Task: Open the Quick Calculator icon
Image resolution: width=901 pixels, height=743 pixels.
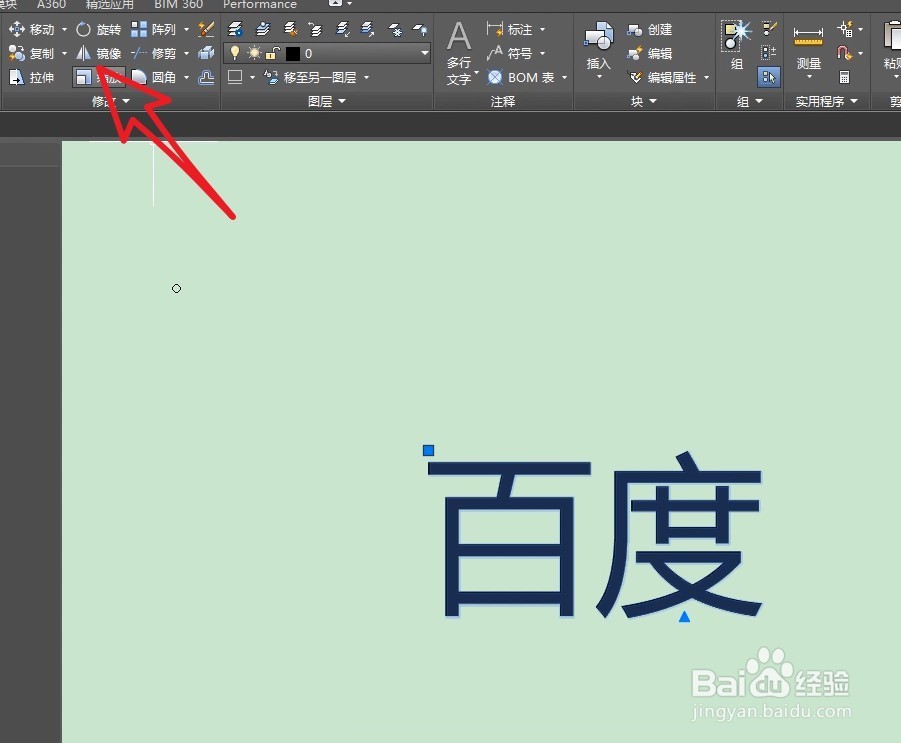Action: [x=844, y=77]
